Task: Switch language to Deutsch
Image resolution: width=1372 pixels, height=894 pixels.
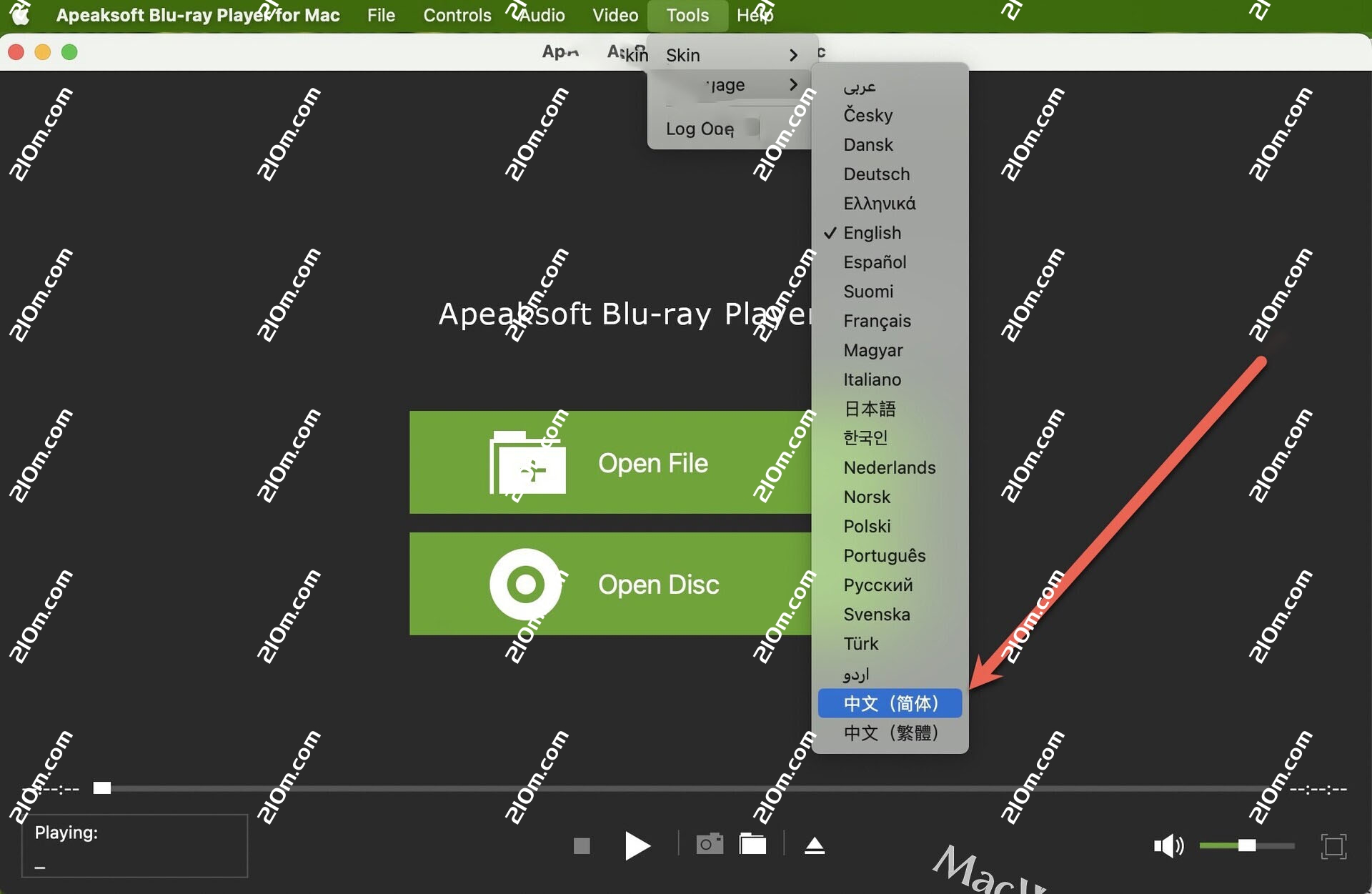Action: (x=876, y=174)
